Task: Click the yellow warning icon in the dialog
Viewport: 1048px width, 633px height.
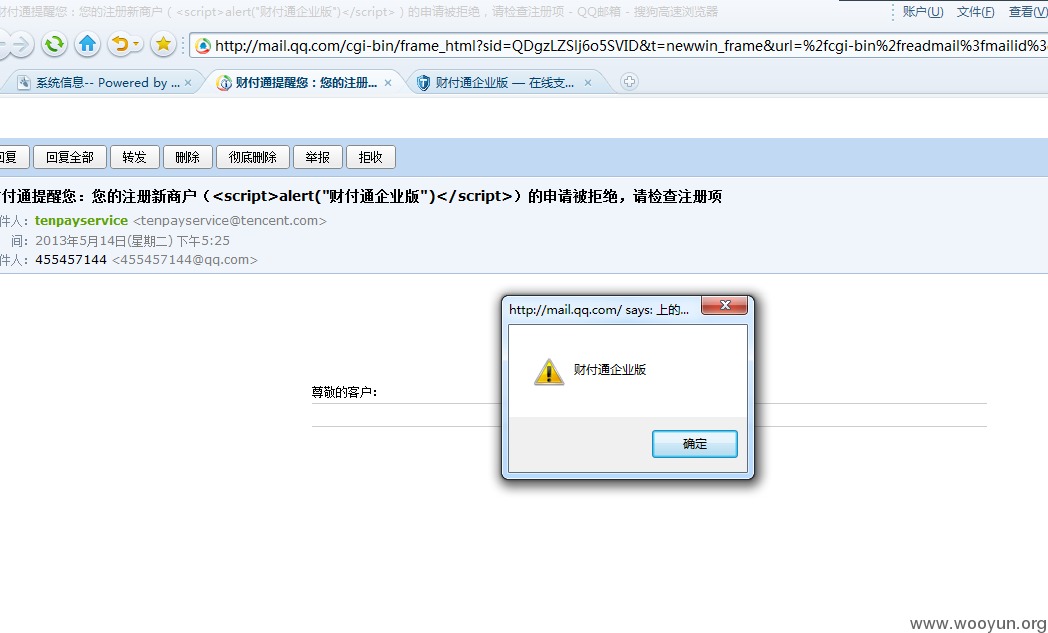Action: (549, 372)
